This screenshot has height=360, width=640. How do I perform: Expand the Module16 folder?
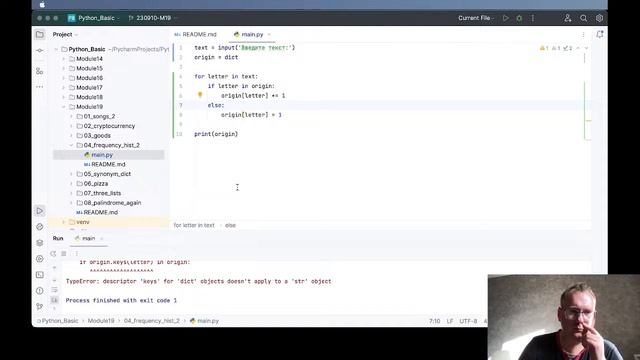pos(64,78)
